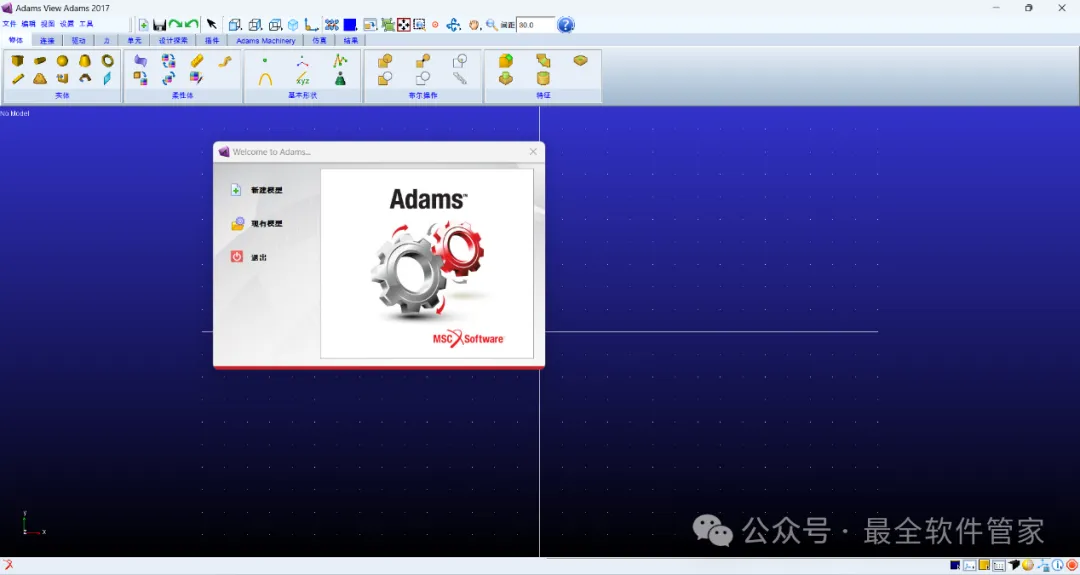The width and height of the screenshot is (1080, 575).
Task: Click the Boolean unite bodies icon
Action: (x=385, y=61)
